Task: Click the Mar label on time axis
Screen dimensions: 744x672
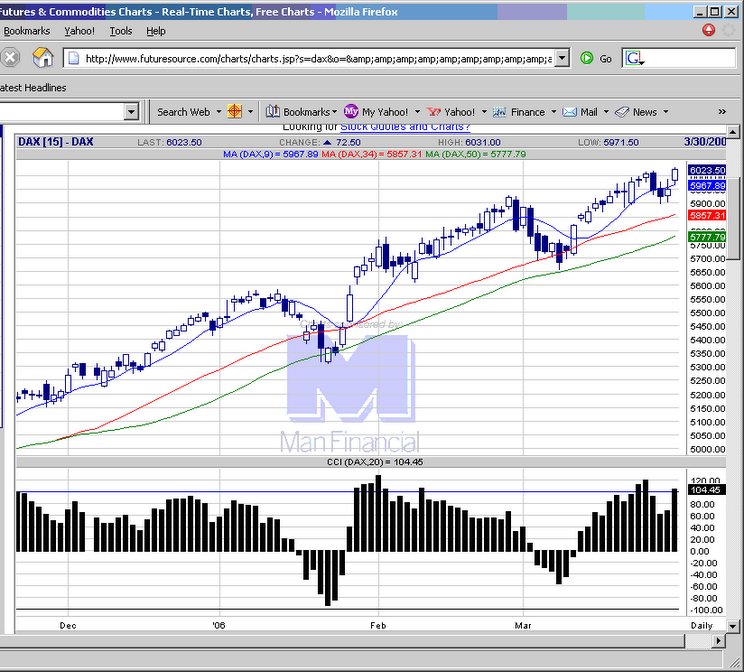Action: pyautogui.click(x=523, y=625)
